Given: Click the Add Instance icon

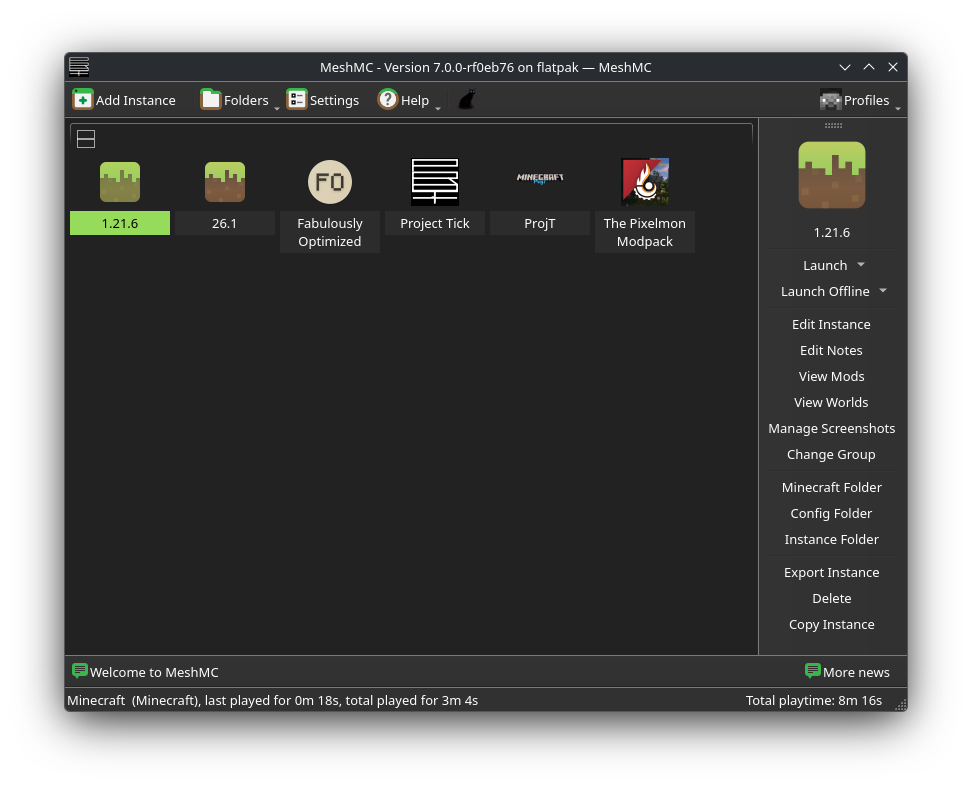Looking at the screenshot, I should tap(83, 99).
